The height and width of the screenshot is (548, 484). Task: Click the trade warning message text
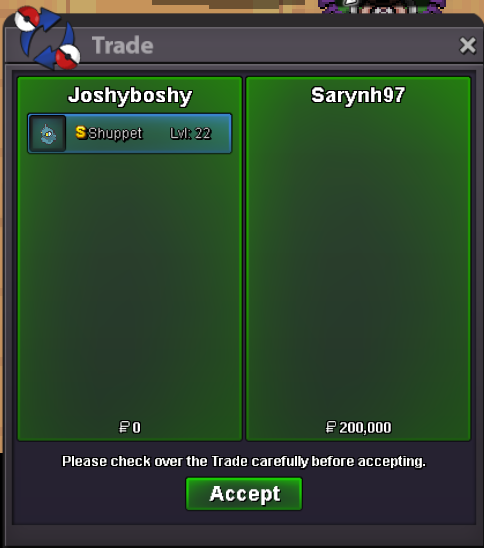(244, 461)
